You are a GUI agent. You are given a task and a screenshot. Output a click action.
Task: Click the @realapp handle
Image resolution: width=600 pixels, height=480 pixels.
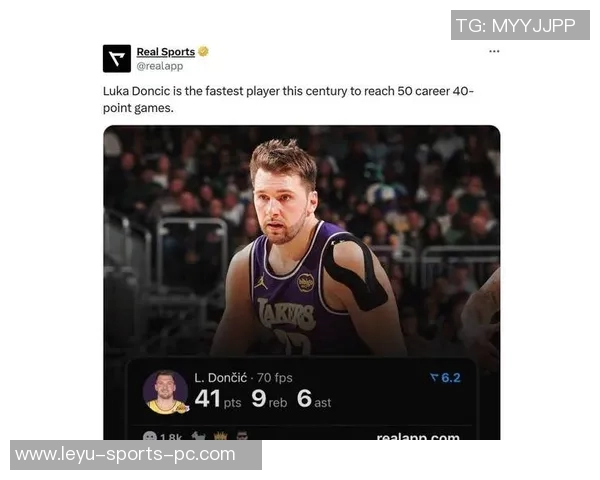coord(160,66)
